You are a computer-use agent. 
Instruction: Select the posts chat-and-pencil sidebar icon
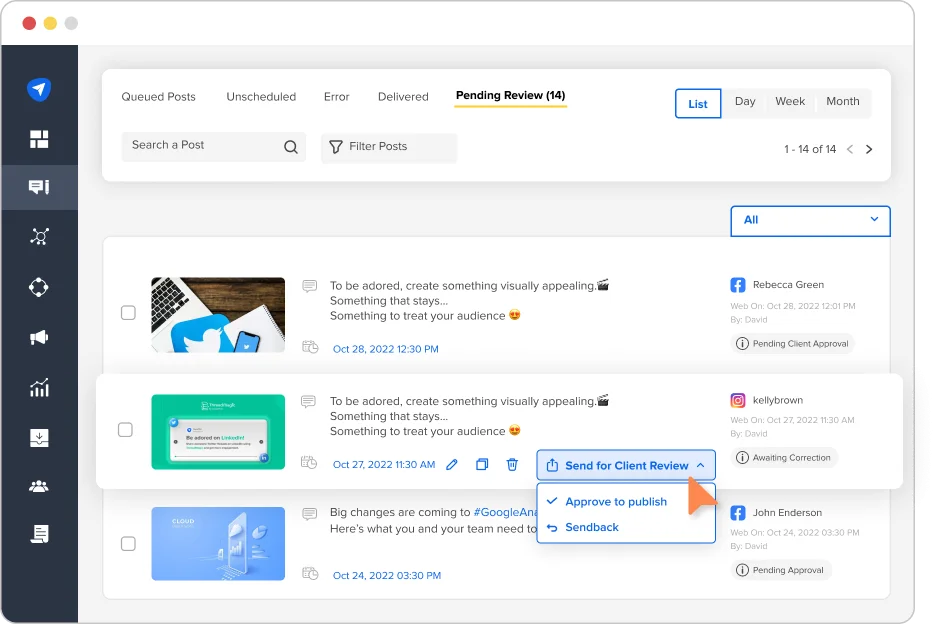click(40, 187)
